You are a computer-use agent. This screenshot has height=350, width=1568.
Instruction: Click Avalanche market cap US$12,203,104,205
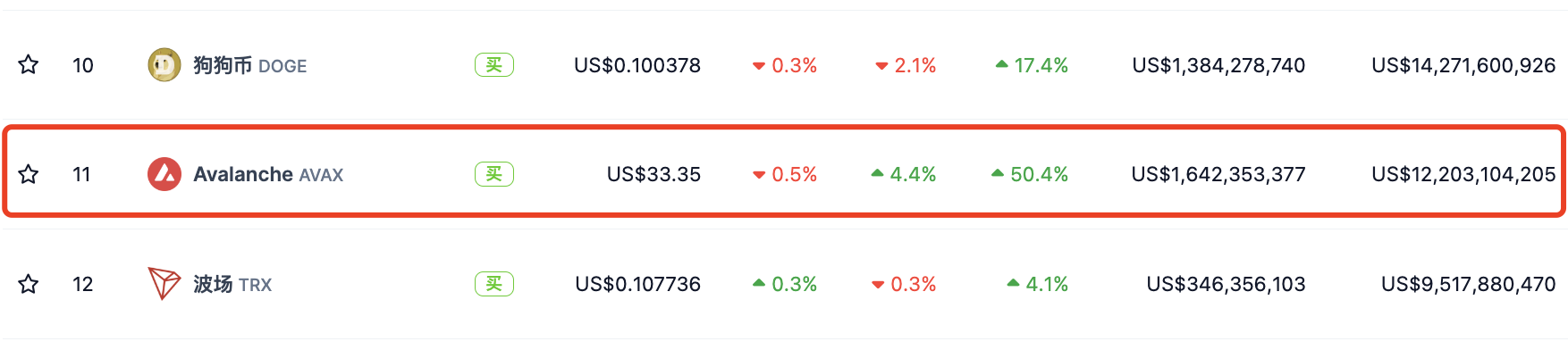1463,174
